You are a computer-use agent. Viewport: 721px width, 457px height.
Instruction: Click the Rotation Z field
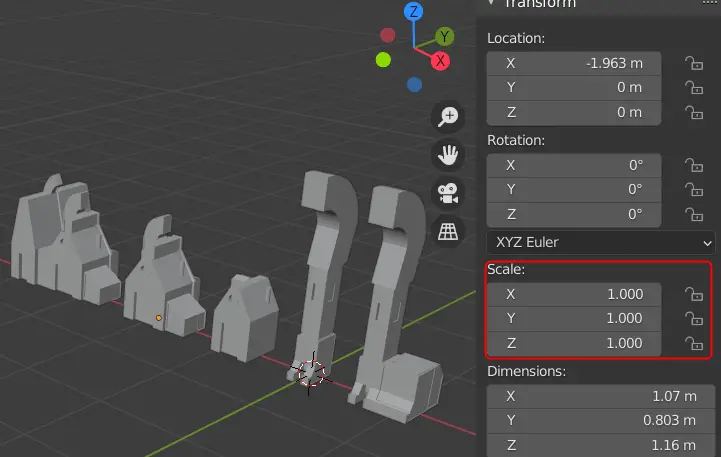(x=574, y=214)
